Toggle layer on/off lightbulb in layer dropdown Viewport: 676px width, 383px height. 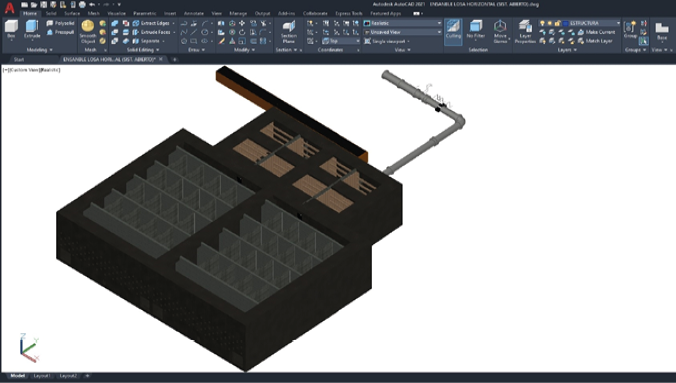coord(542,23)
